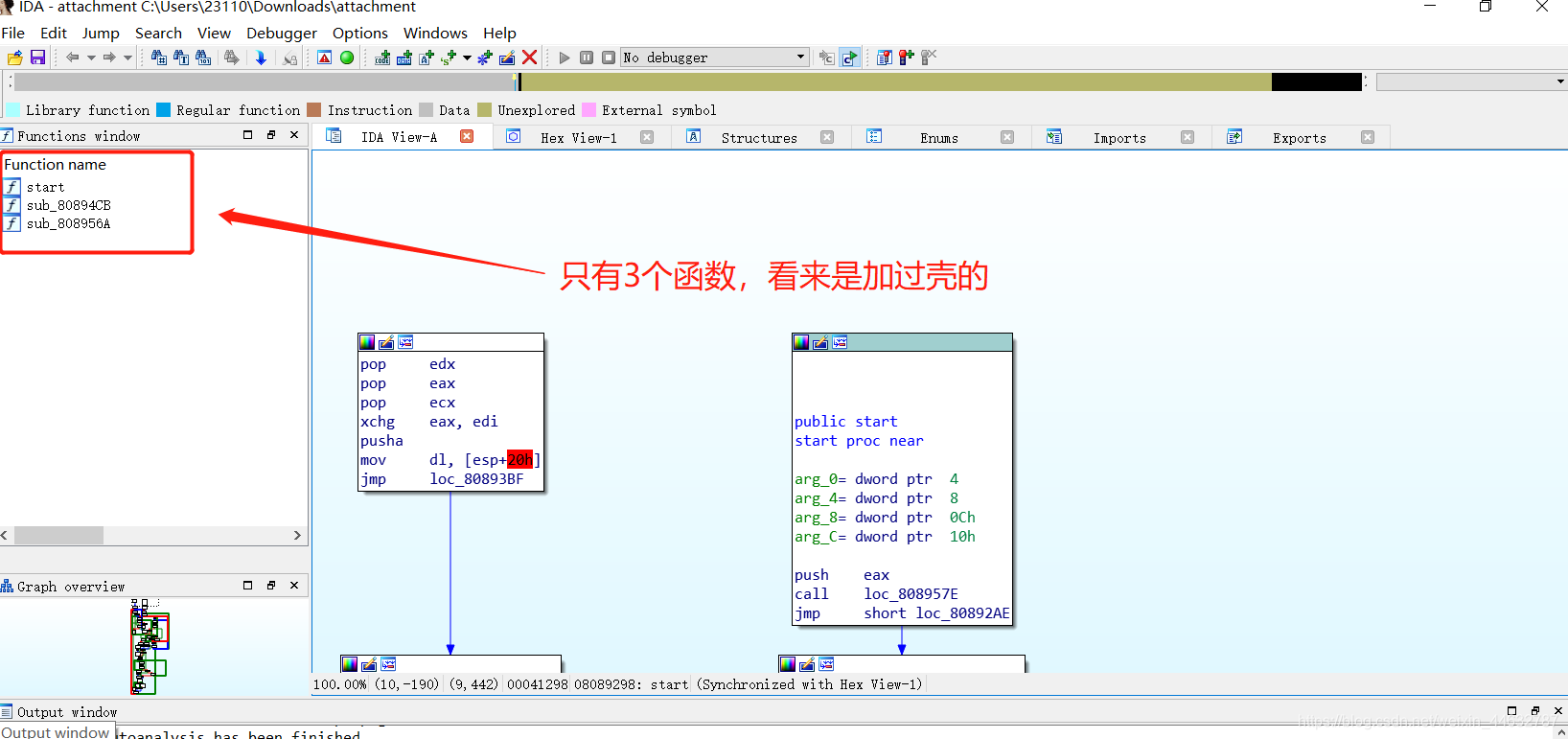The image size is (1568, 739).
Task: Click the binoculars text search icon
Action: pos(181,58)
